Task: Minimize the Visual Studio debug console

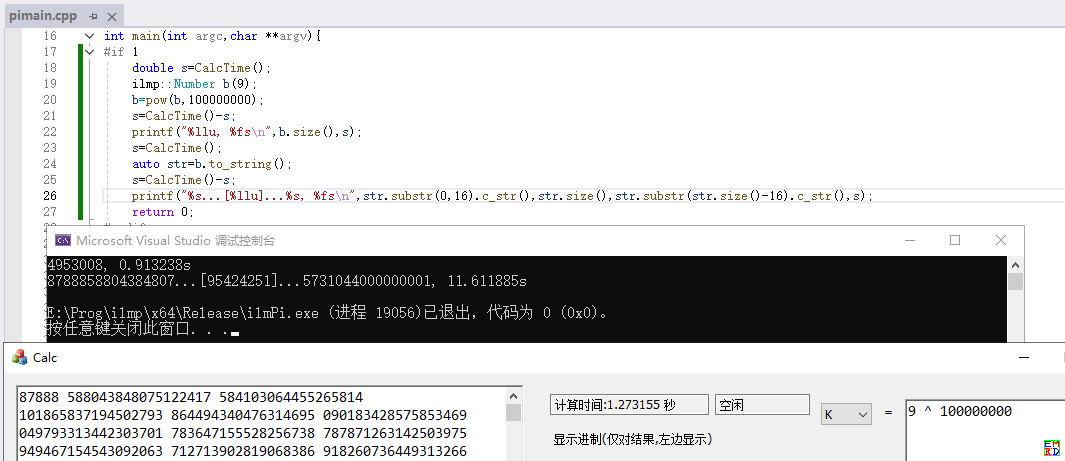Action: (909, 240)
